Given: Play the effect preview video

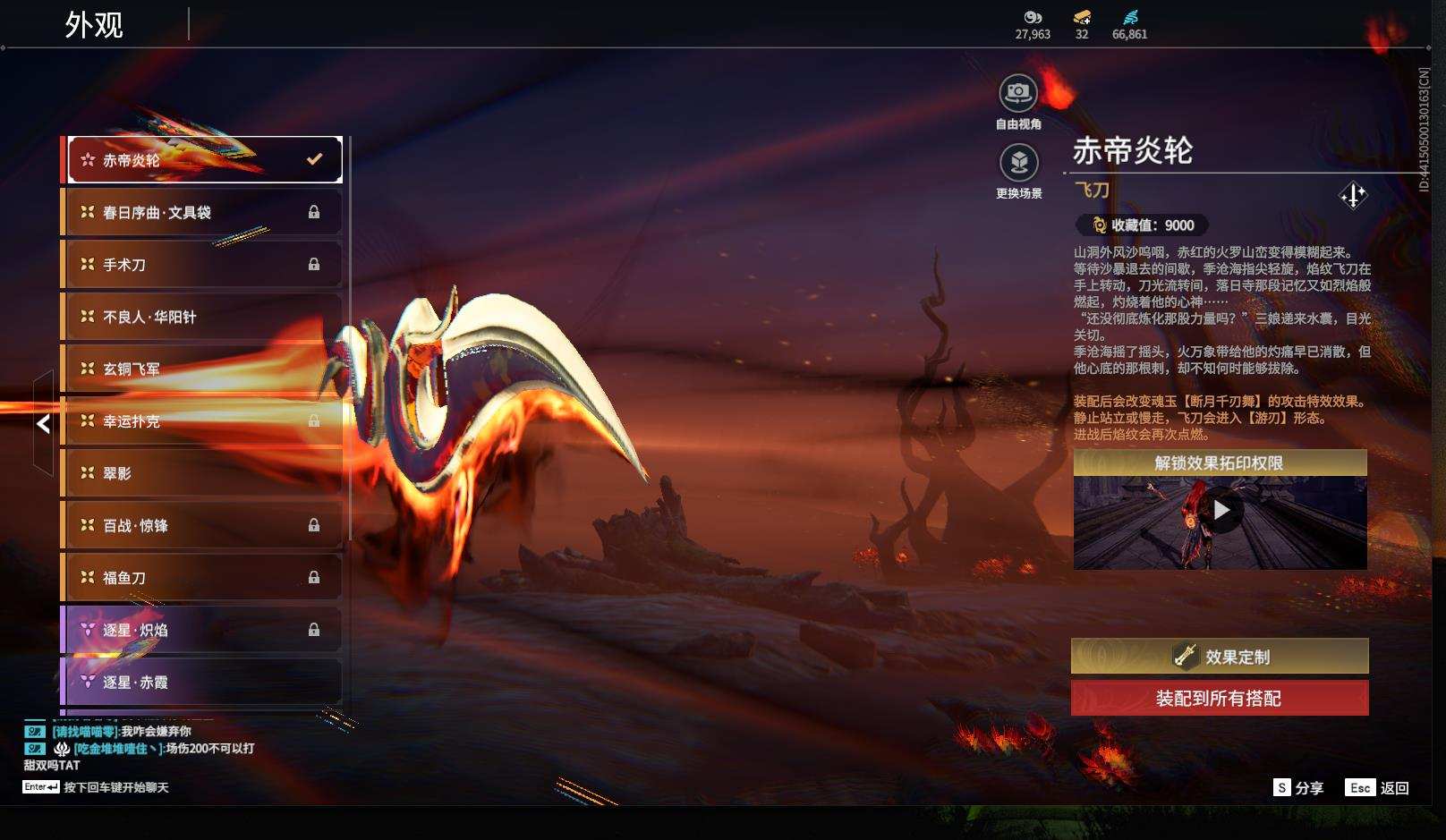Looking at the screenshot, I should [x=1221, y=511].
